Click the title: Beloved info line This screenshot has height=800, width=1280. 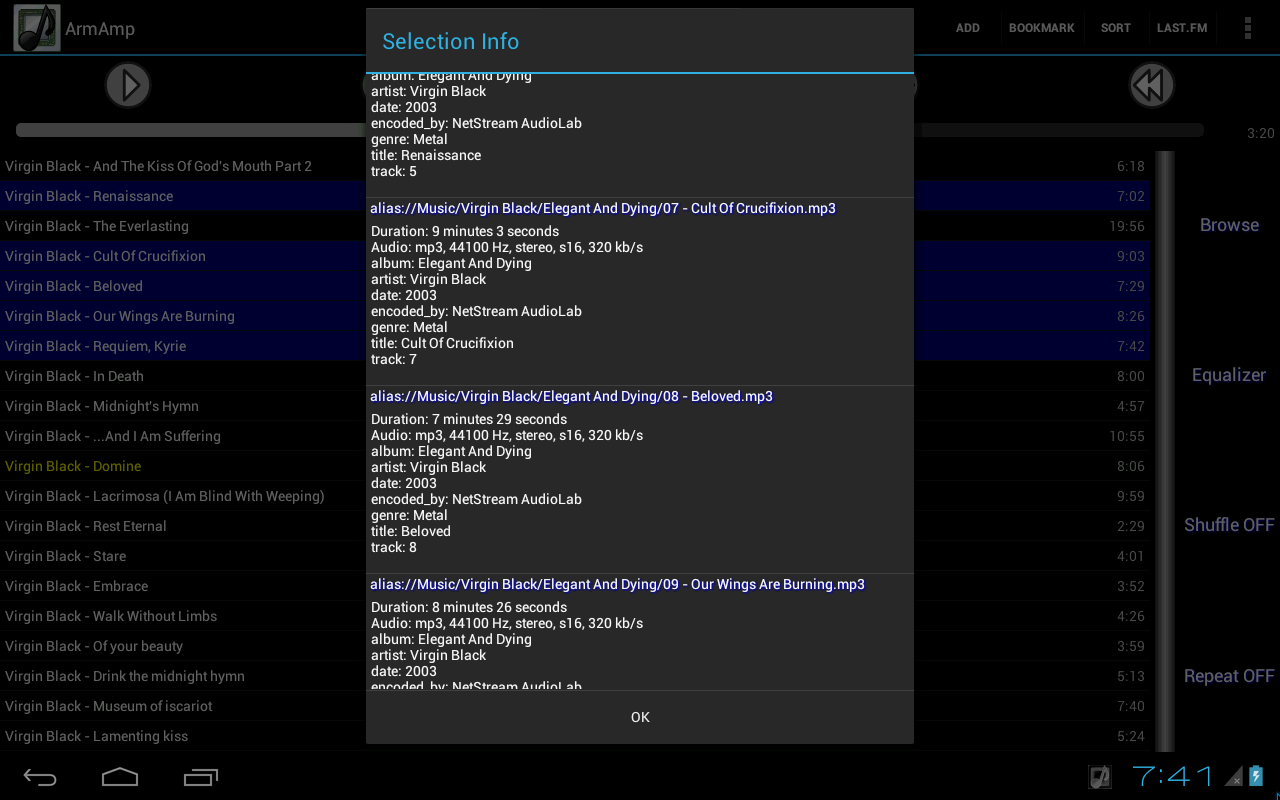coord(411,531)
